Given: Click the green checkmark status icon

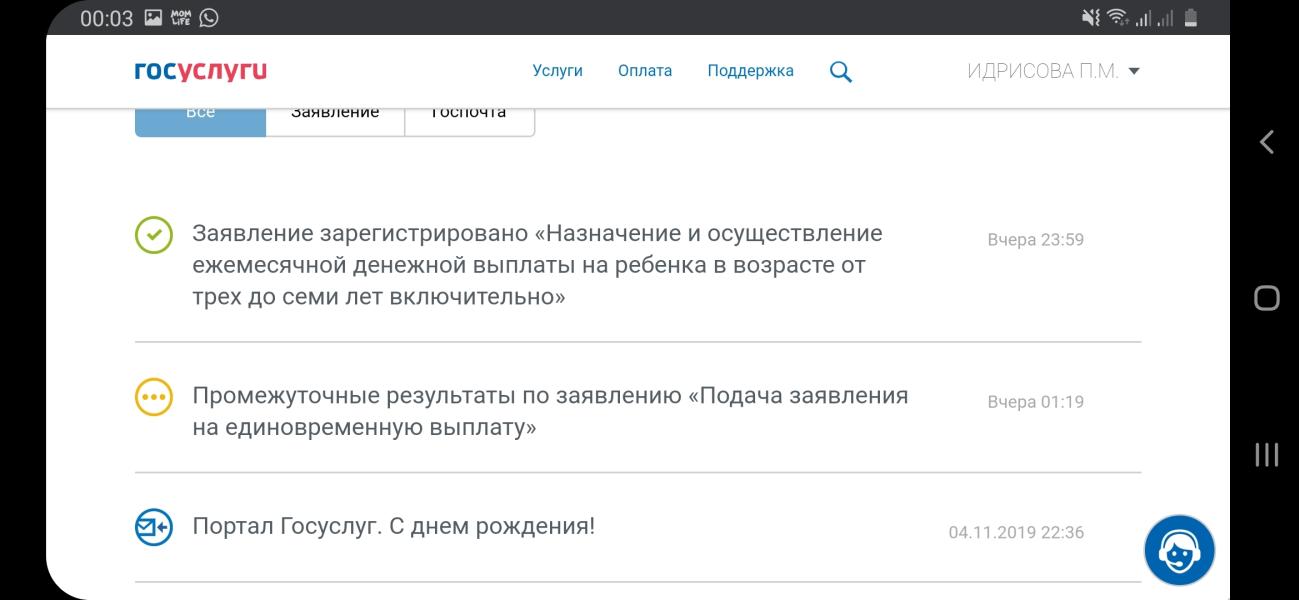Looking at the screenshot, I should (154, 235).
